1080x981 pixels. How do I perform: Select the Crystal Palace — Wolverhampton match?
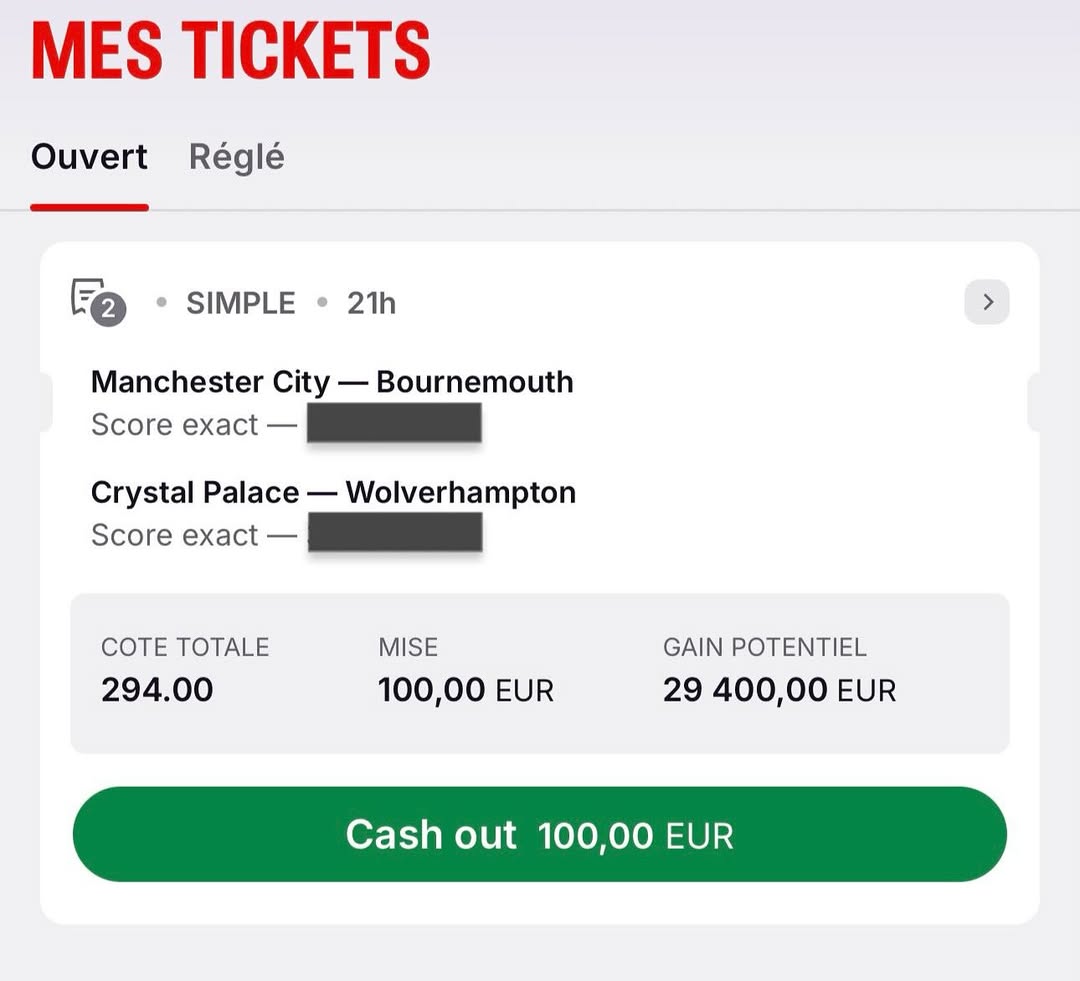point(333,493)
